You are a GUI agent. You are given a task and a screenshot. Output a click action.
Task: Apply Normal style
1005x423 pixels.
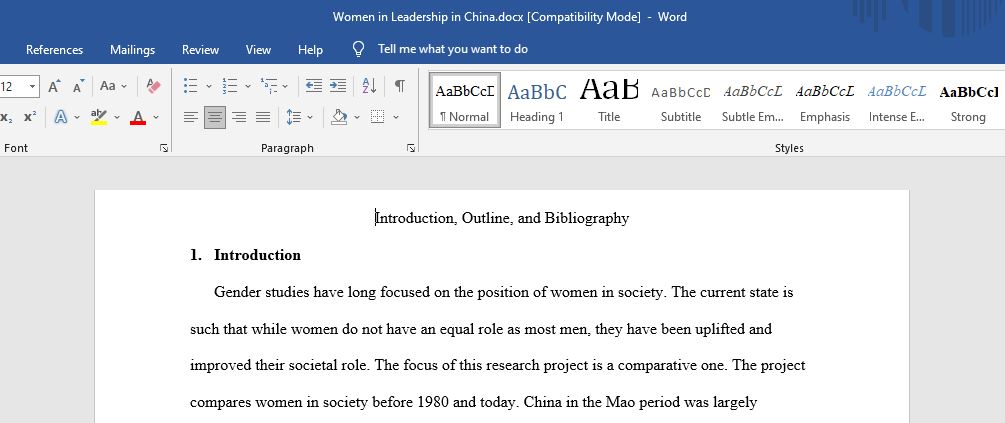[x=465, y=100]
